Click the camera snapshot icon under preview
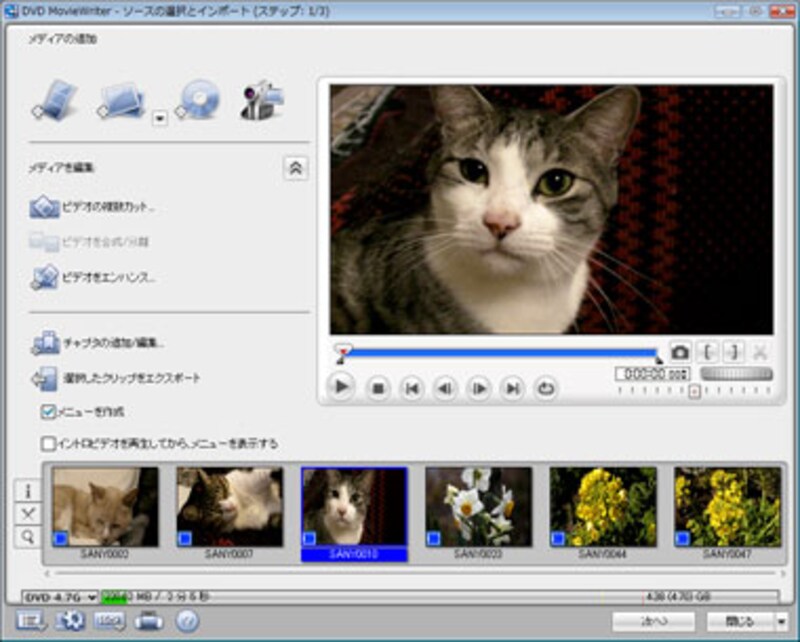 pos(680,352)
